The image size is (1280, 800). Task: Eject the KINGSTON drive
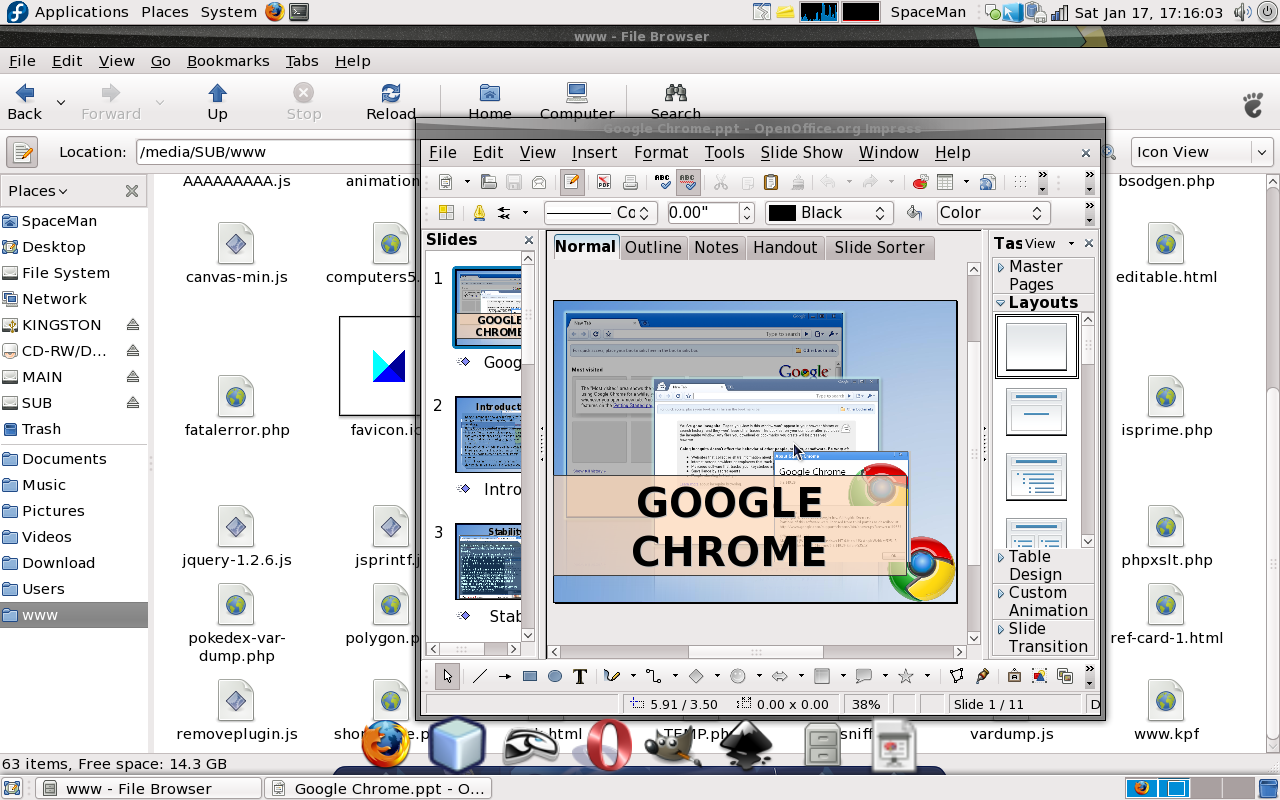point(132,325)
